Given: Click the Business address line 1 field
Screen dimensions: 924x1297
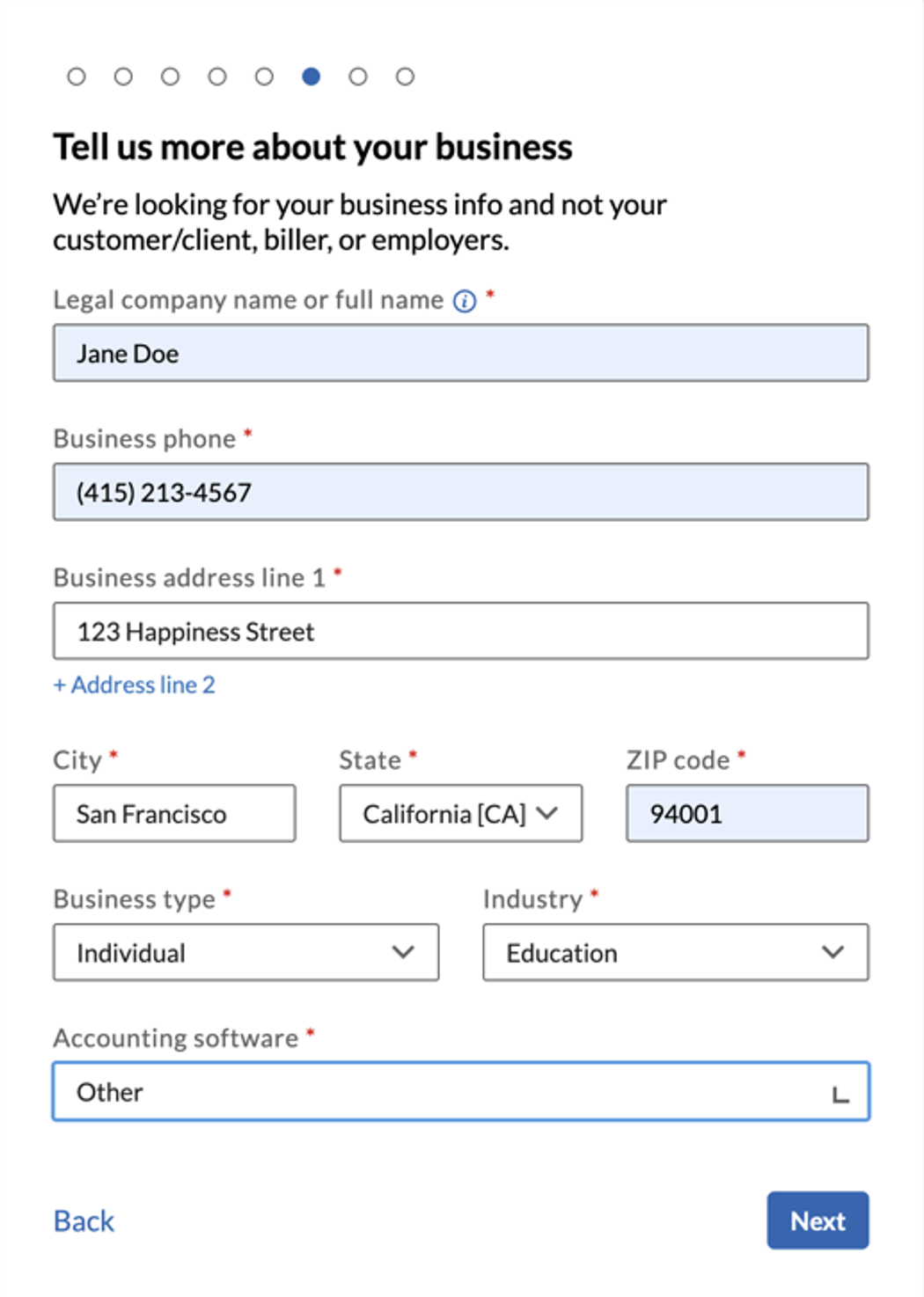Looking at the screenshot, I should 460,630.
